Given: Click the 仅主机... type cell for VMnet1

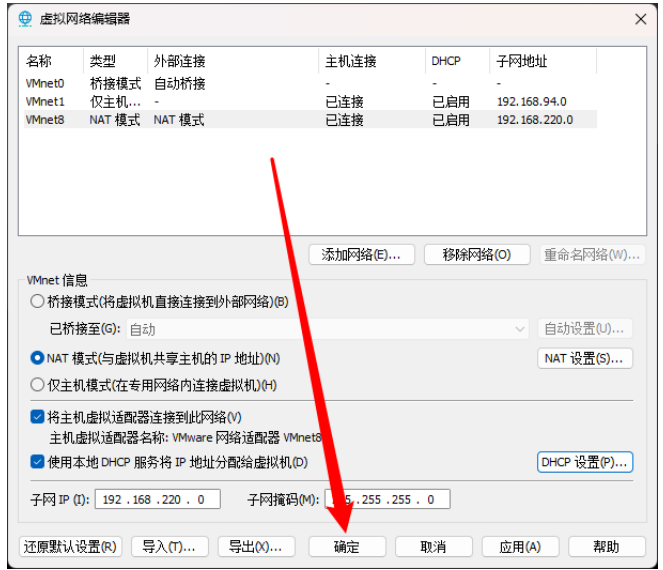Looking at the screenshot, I should click(115, 101).
